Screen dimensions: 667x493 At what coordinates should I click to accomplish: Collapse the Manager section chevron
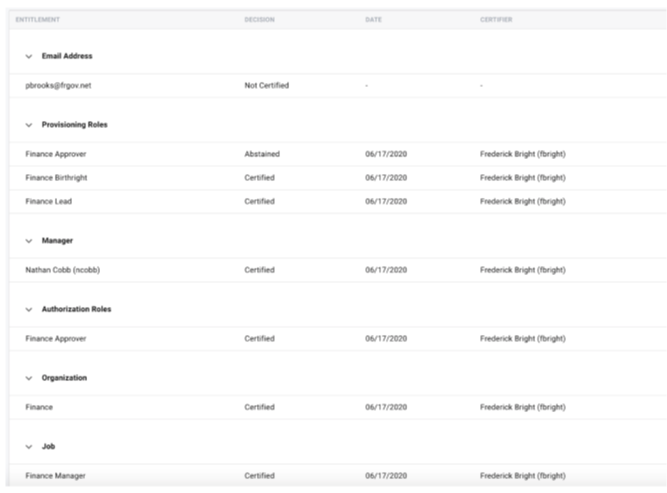coord(29,241)
